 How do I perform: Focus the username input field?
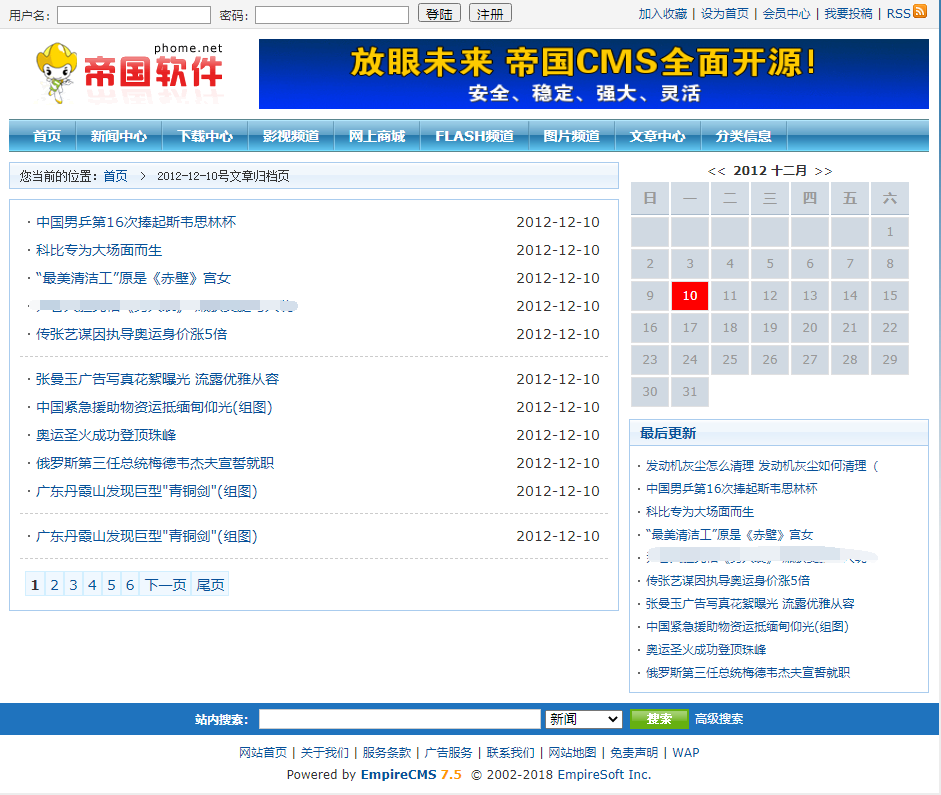pos(133,15)
